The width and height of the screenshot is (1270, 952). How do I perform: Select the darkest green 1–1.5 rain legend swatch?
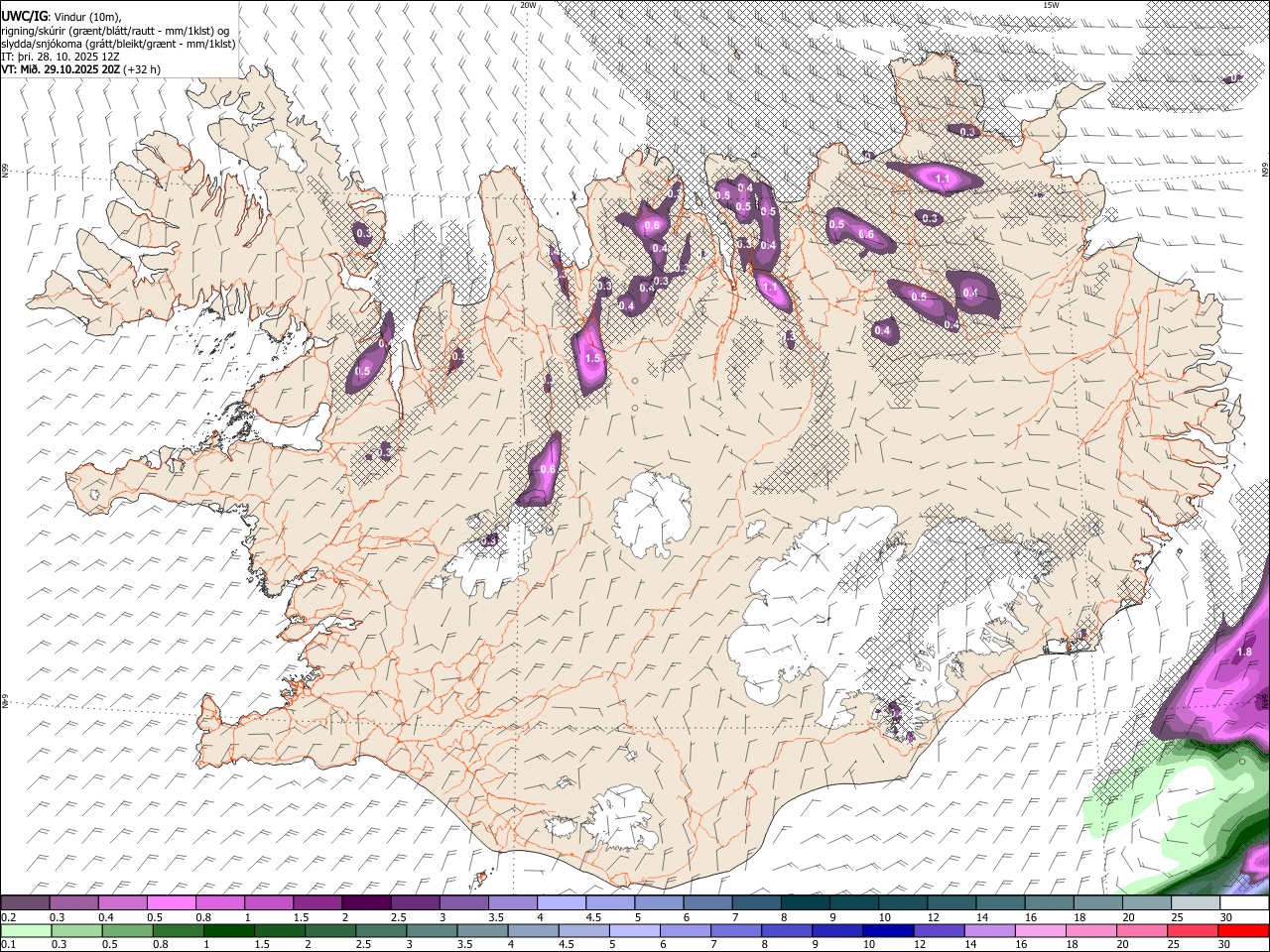click(228, 930)
